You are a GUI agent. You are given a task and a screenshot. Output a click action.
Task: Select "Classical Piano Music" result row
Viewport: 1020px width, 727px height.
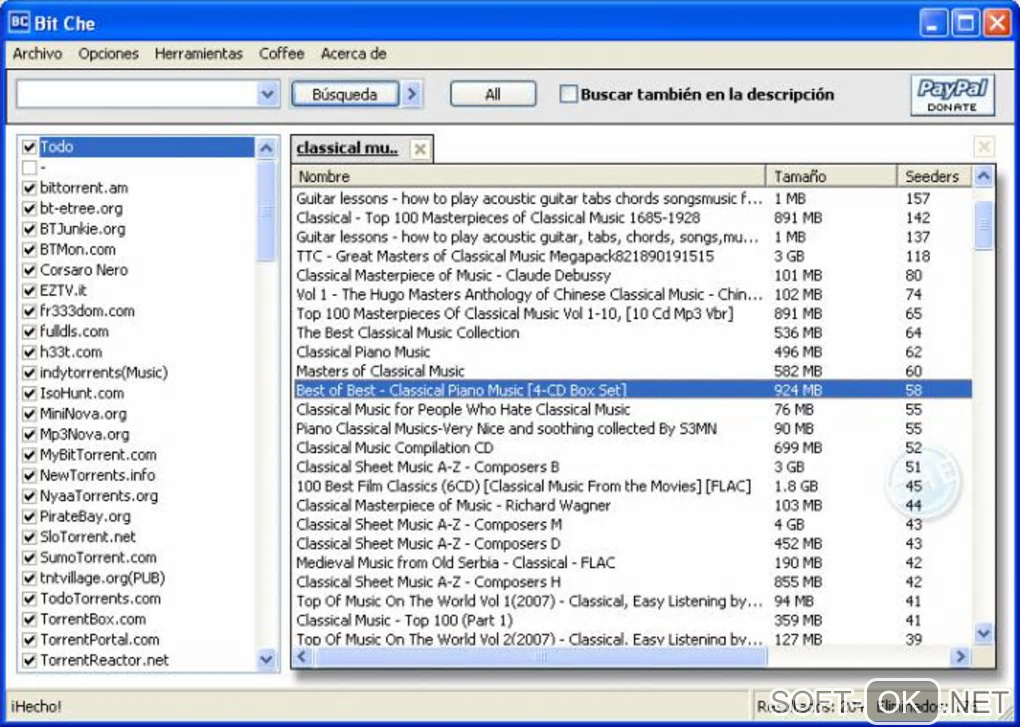632,352
